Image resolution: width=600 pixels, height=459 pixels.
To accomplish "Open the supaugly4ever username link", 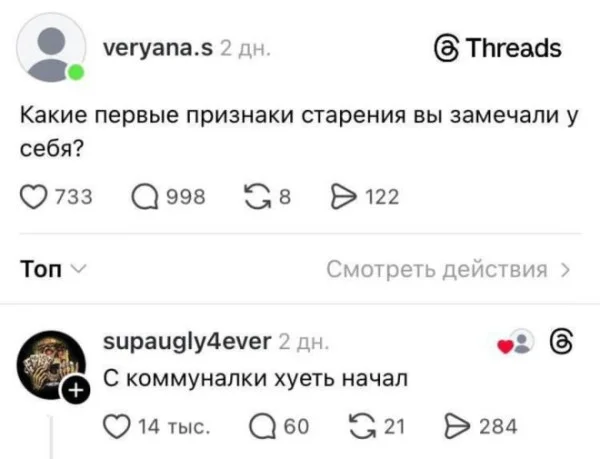I will [x=185, y=343].
